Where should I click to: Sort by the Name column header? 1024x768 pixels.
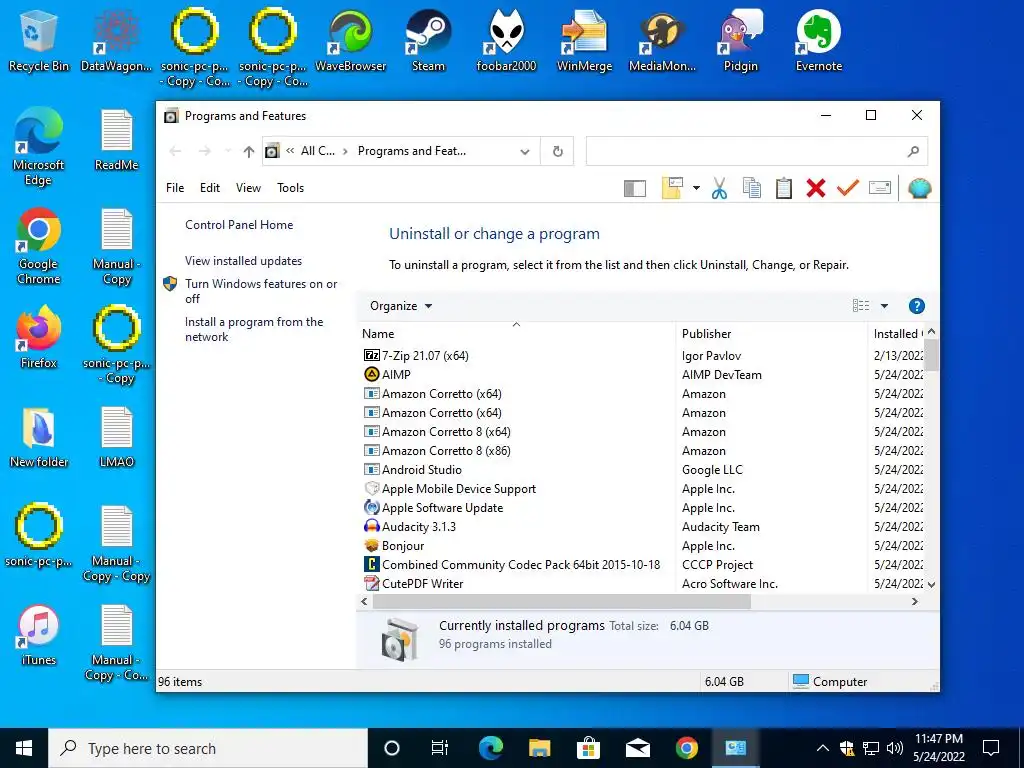(x=378, y=334)
